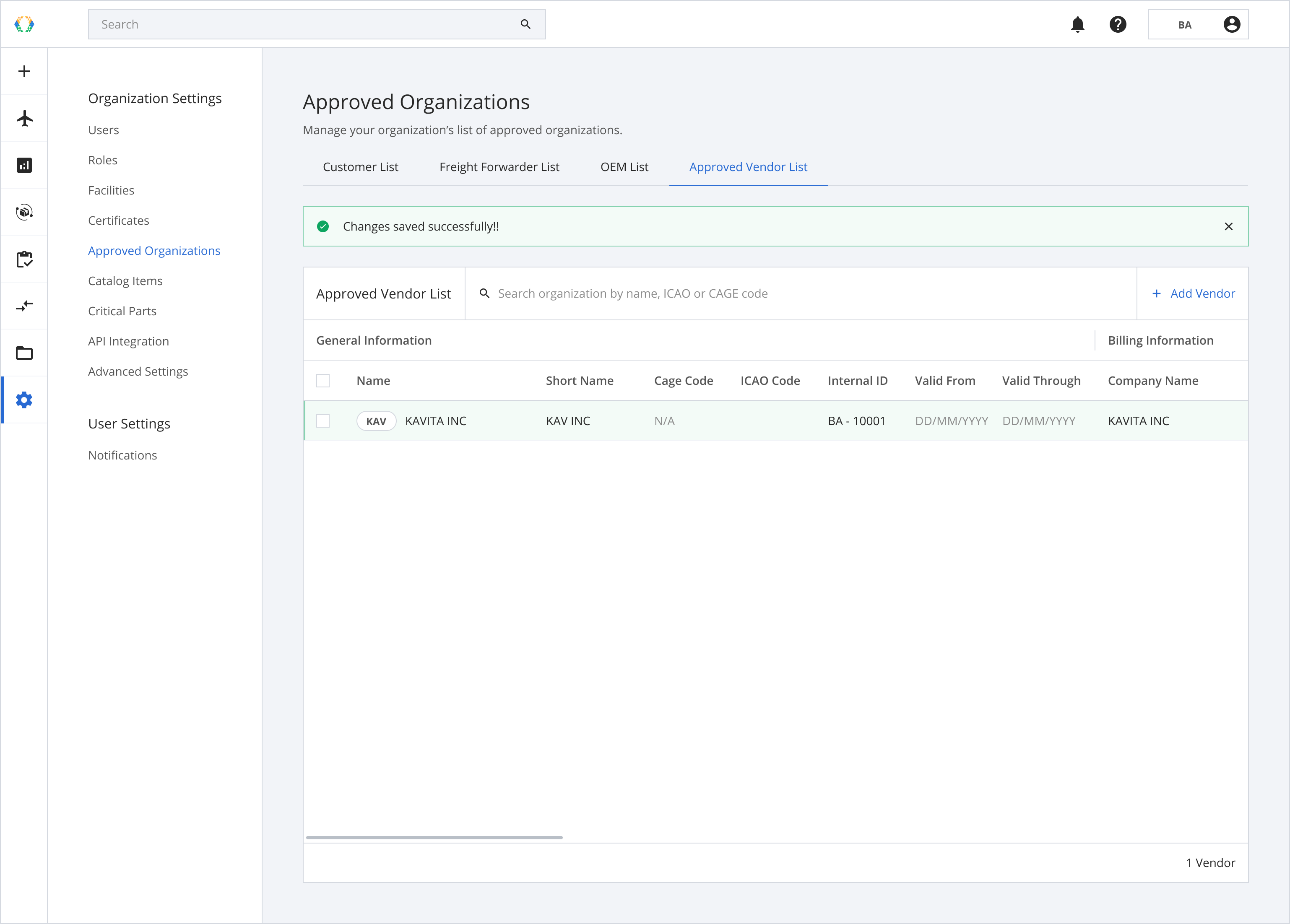Click the KAV badge in the vendor row
The width and height of the screenshot is (1290, 924).
[x=376, y=421]
